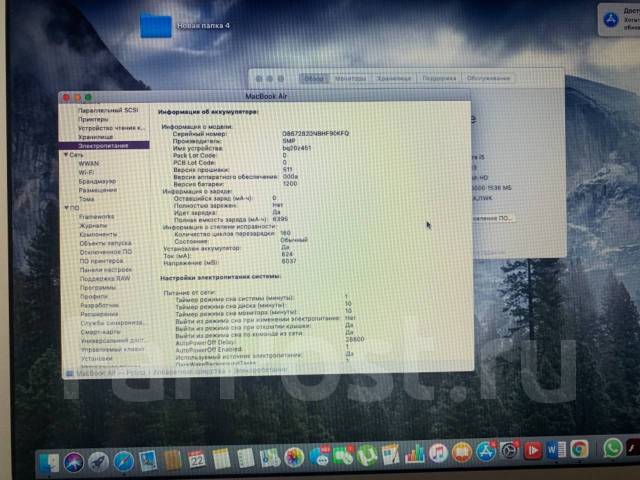Image resolution: width=640 pixels, height=480 pixels.
Task: Open Mail stamp icon in Dock
Action: 147,460
